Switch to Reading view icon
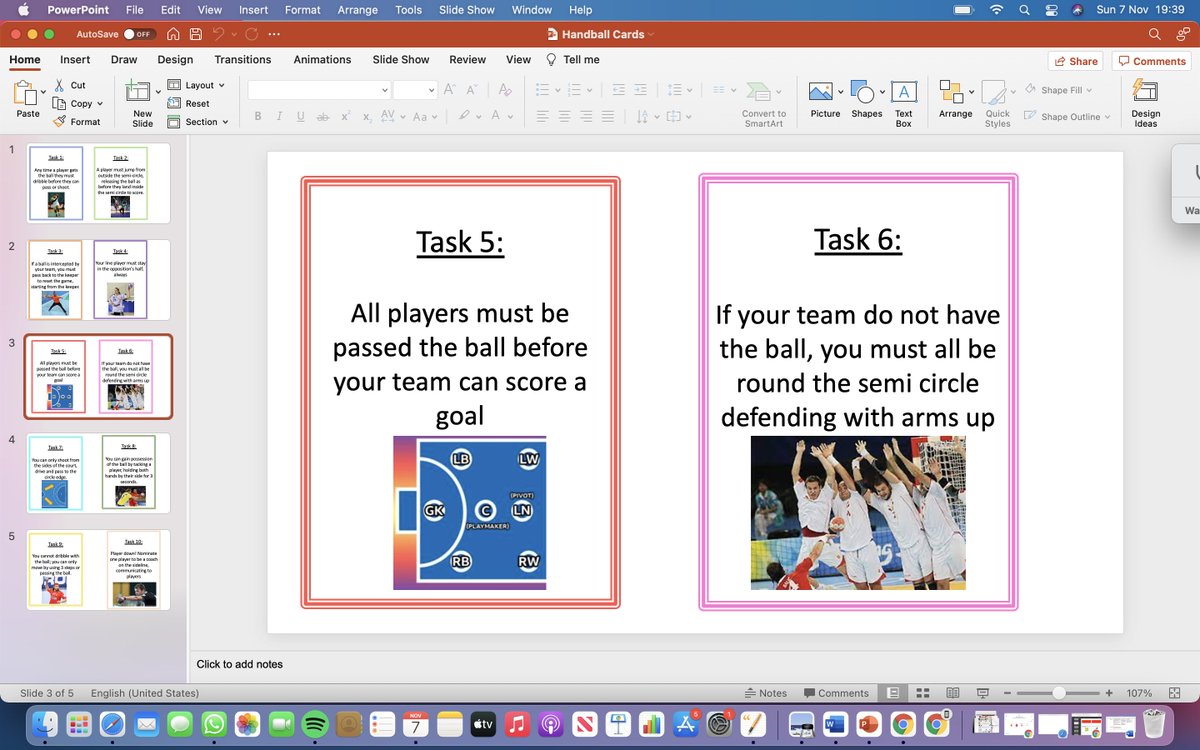Image resolution: width=1200 pixels, height=750 pixels. coord(953,692)
